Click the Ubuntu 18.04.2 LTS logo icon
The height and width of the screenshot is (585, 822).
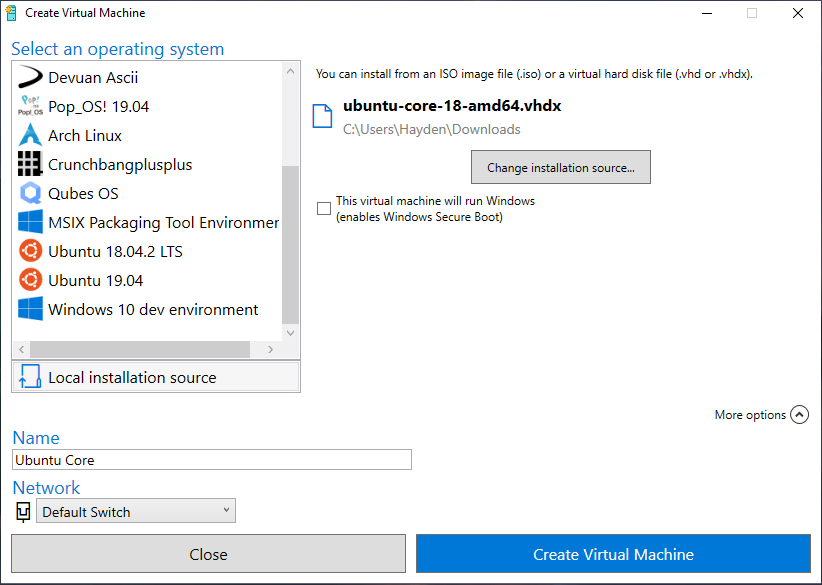(30, 251)
